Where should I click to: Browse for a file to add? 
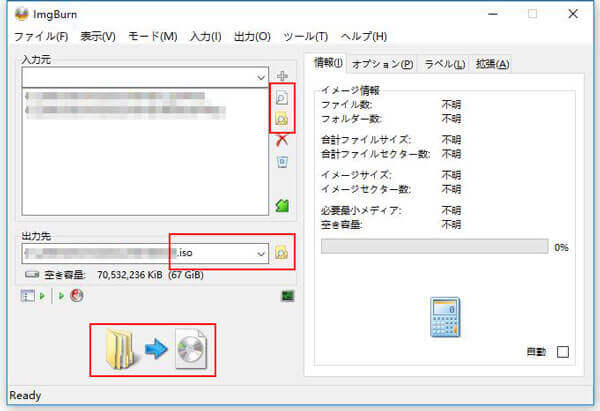pyautogui.click(x=282, y=99)
